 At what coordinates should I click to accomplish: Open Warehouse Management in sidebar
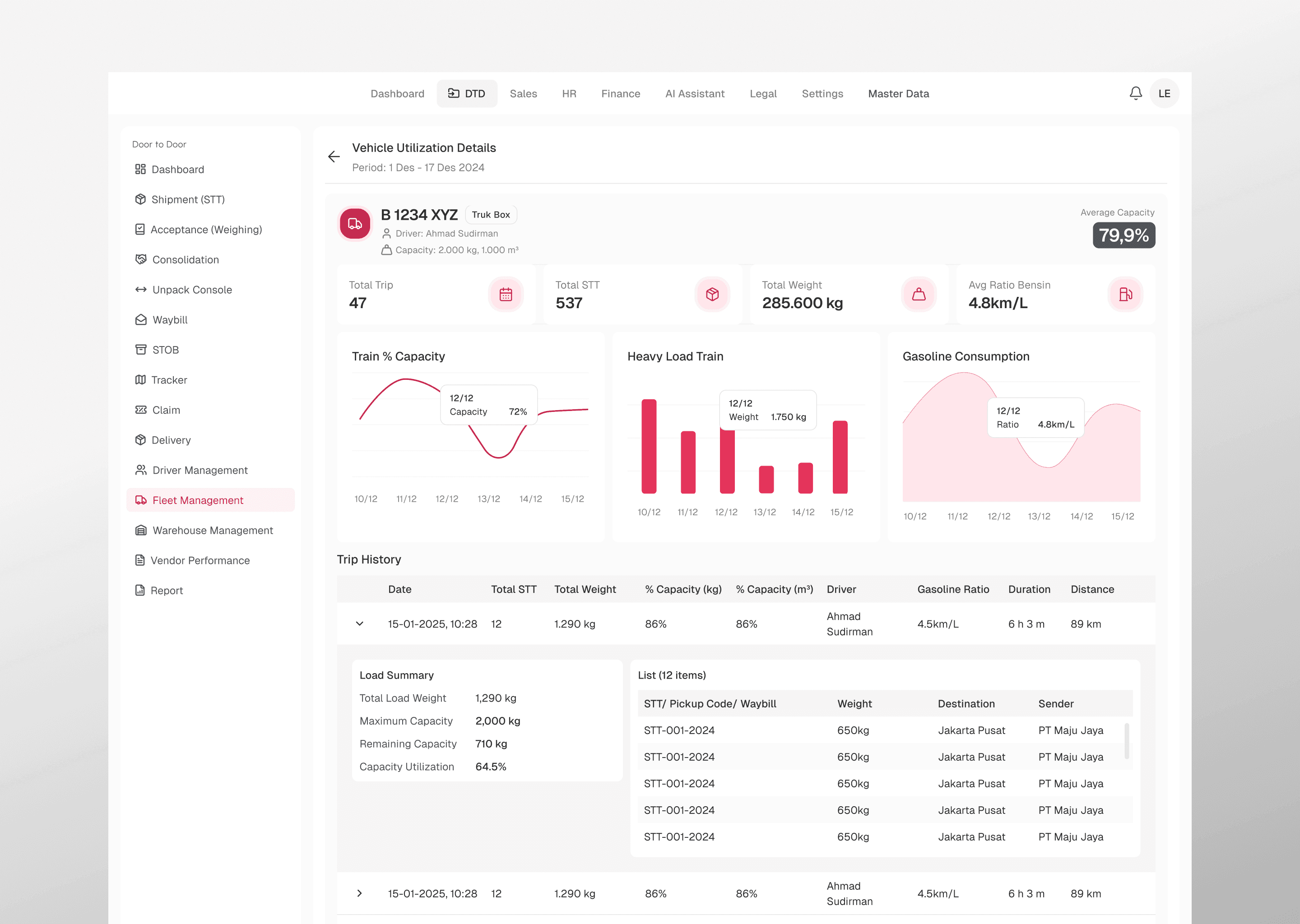click(x=211, y=530)
